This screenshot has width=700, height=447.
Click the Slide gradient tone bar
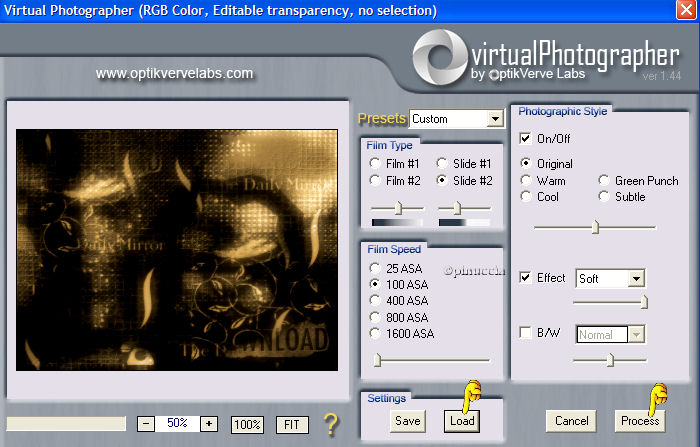pyautogui.click(x=464, y=222)
